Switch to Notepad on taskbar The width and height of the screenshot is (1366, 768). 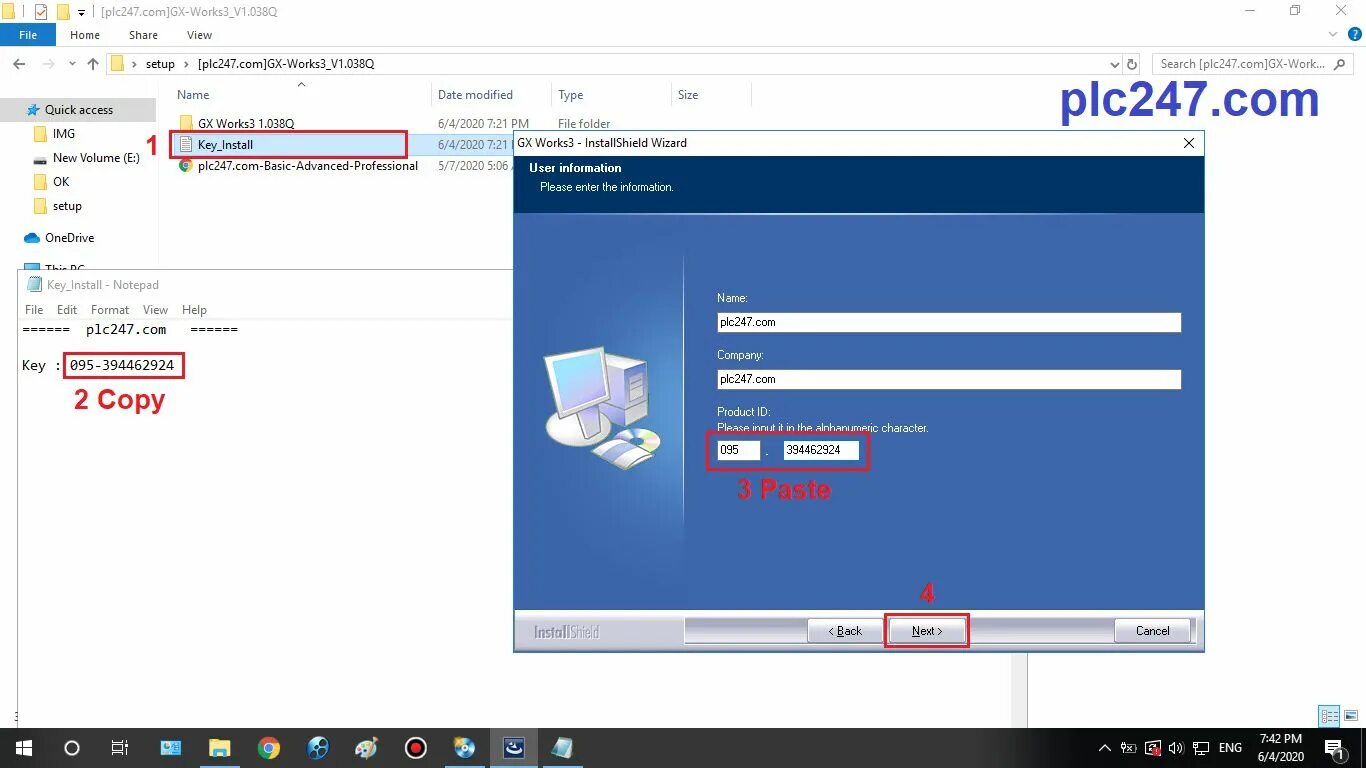point(562,748)
